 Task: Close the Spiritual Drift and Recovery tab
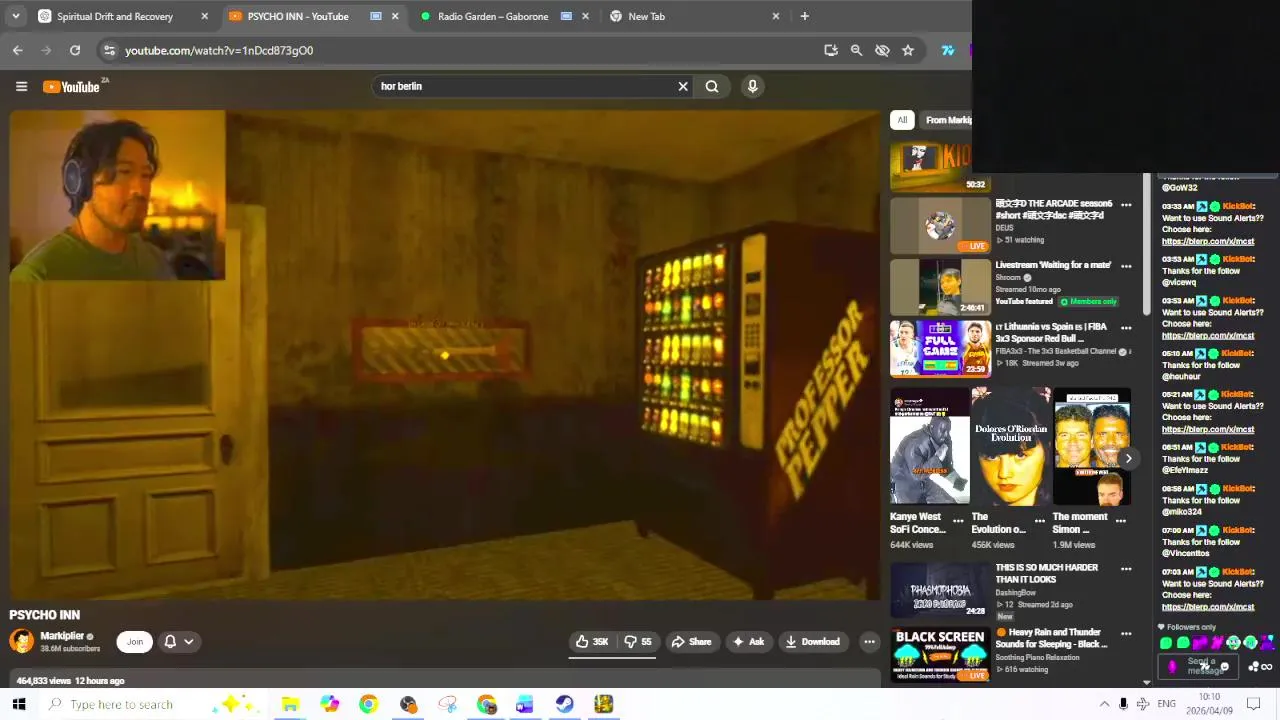(204, 16)
